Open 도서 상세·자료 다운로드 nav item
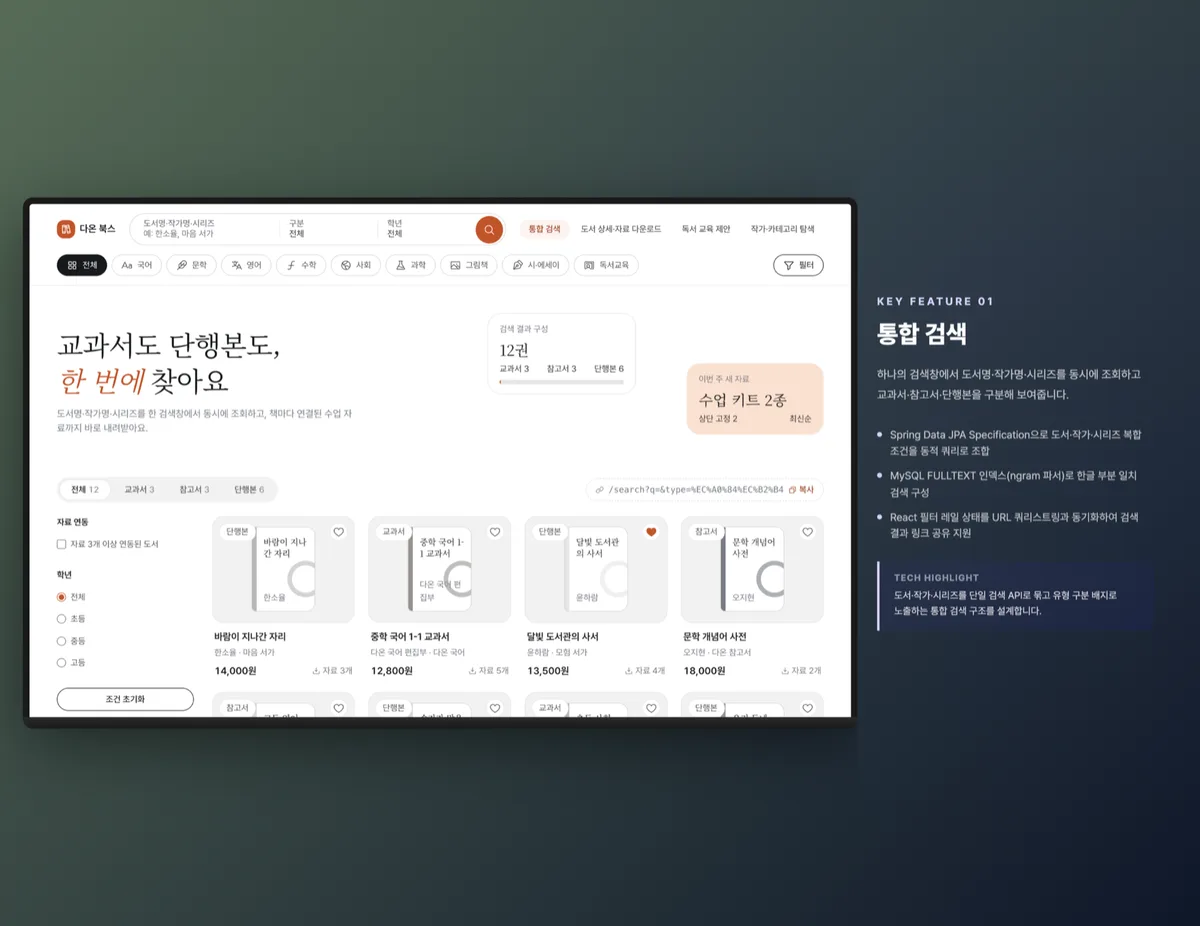Image resolution: width=1200 pixels, height=926 pixels. (621, 229)
